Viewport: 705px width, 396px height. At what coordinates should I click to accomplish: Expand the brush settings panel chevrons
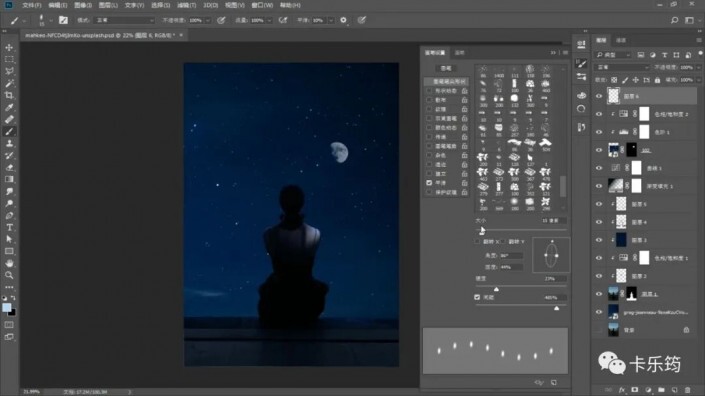(553, 53)
